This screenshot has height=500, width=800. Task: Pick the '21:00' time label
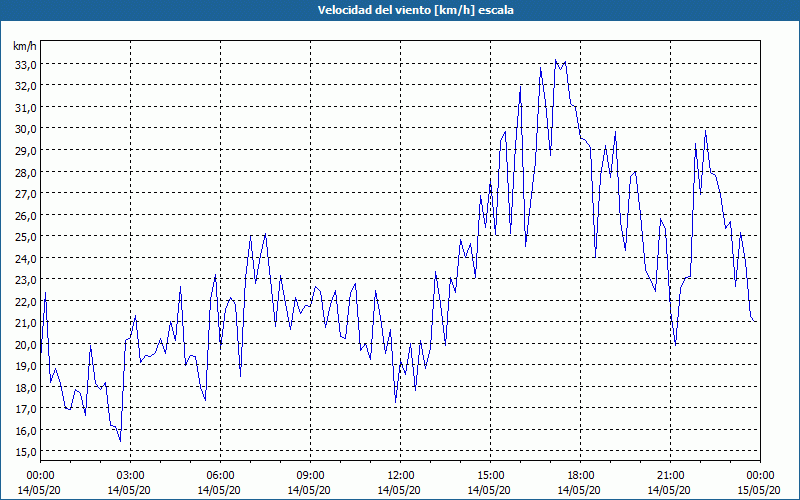[x=670, y=476]
